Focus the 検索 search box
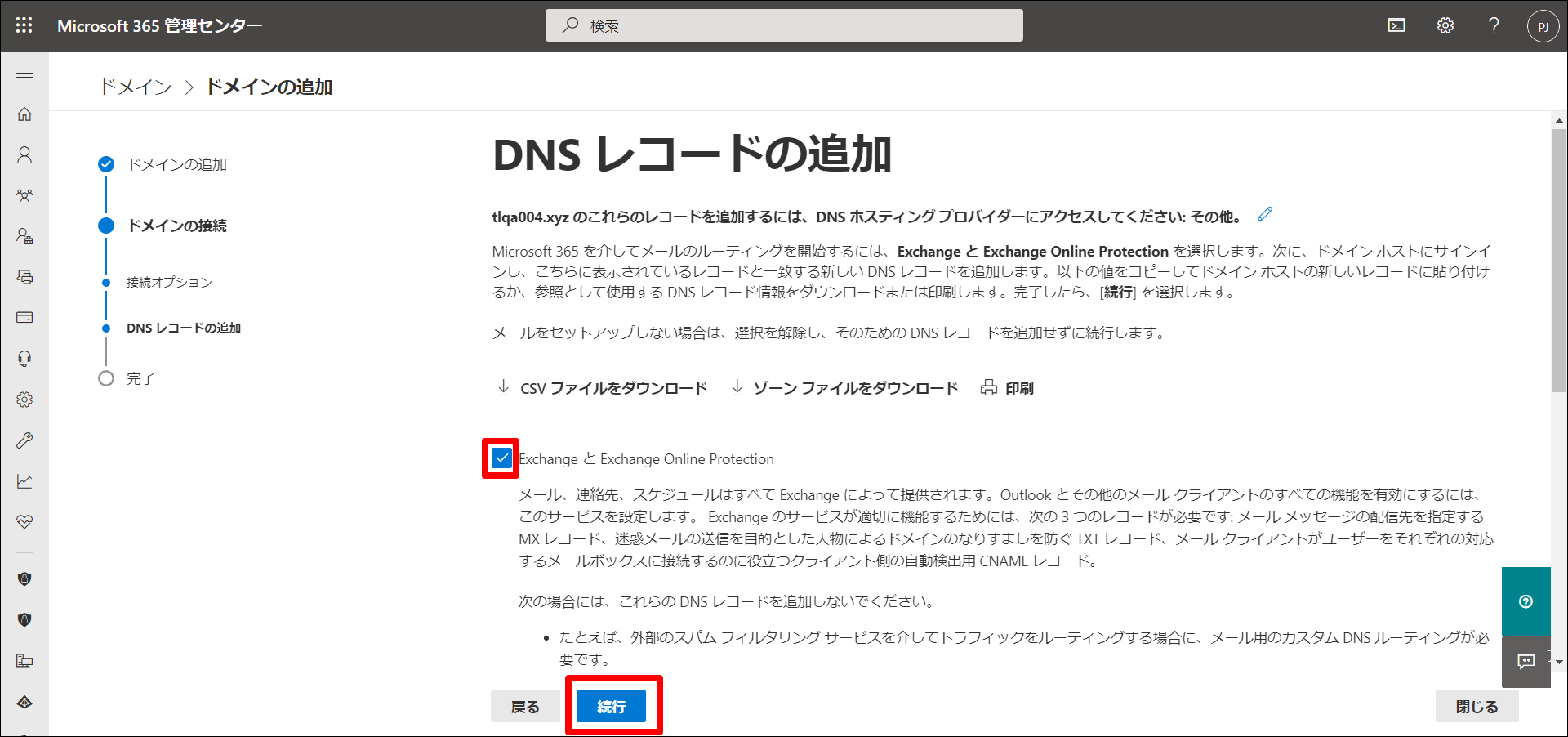This screenshot has width=1568, height=737. 784,25
